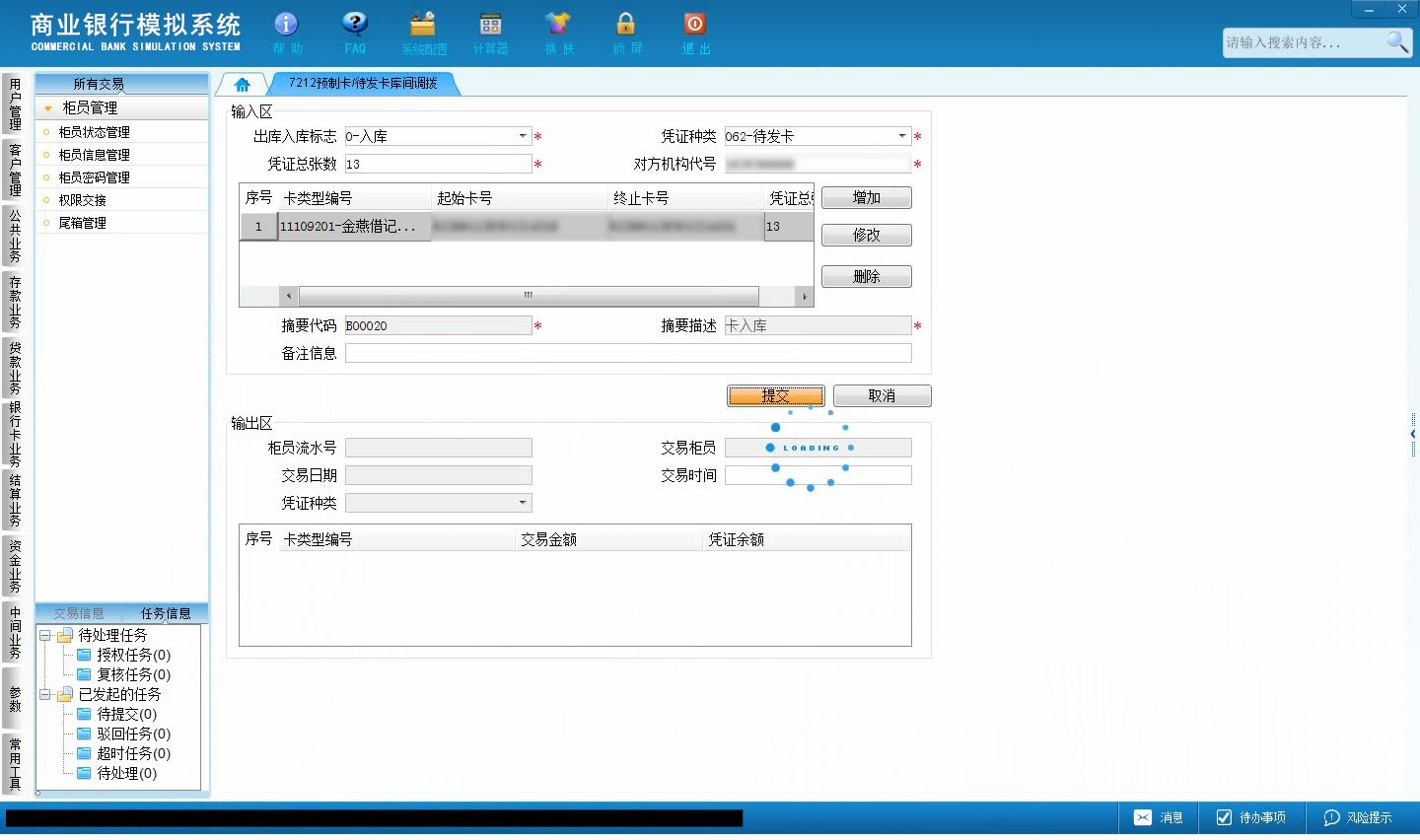This screenshot has height=840, width=1420.
Task: Click the 所有交易 header button
Action: click(99, 84)
